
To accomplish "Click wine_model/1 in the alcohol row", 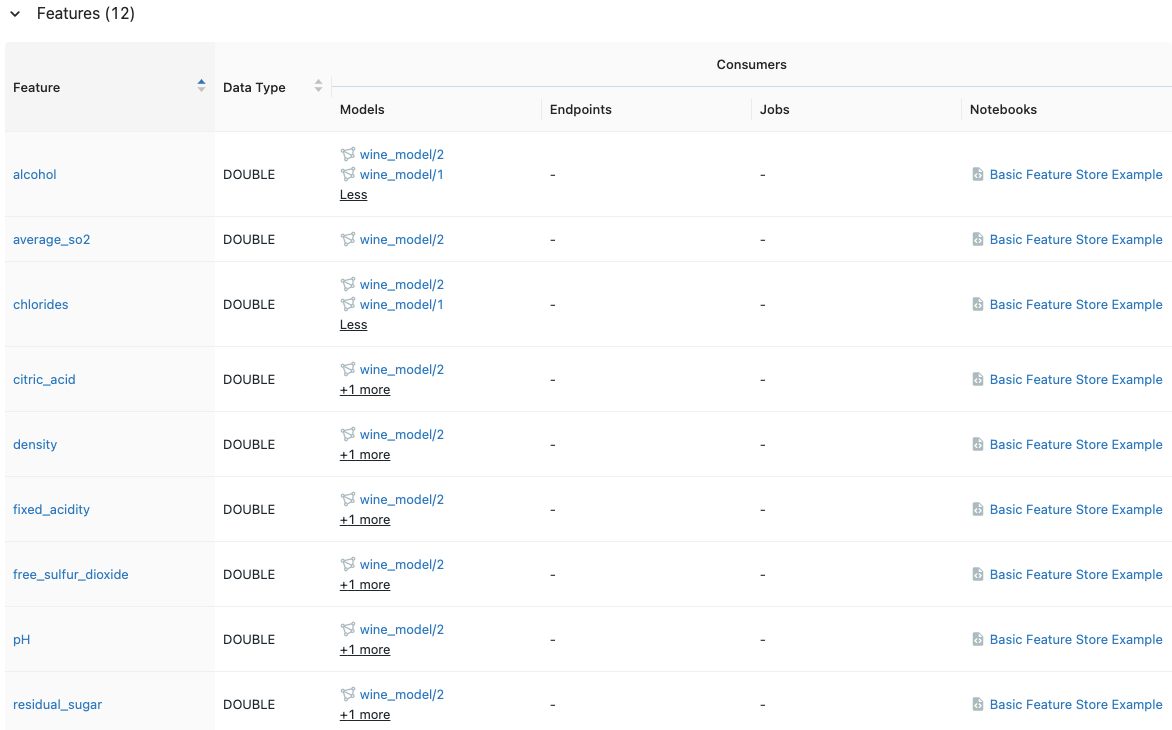I will [x=401, y=174].
